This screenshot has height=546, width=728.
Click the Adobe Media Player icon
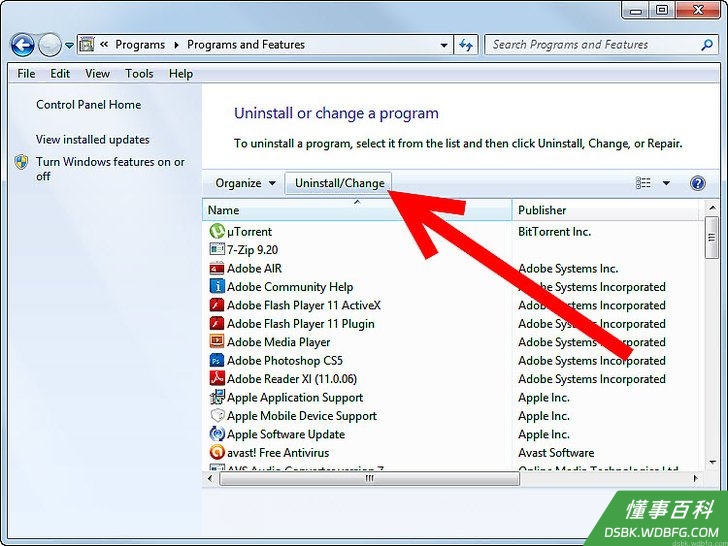[x=217, y=342]
